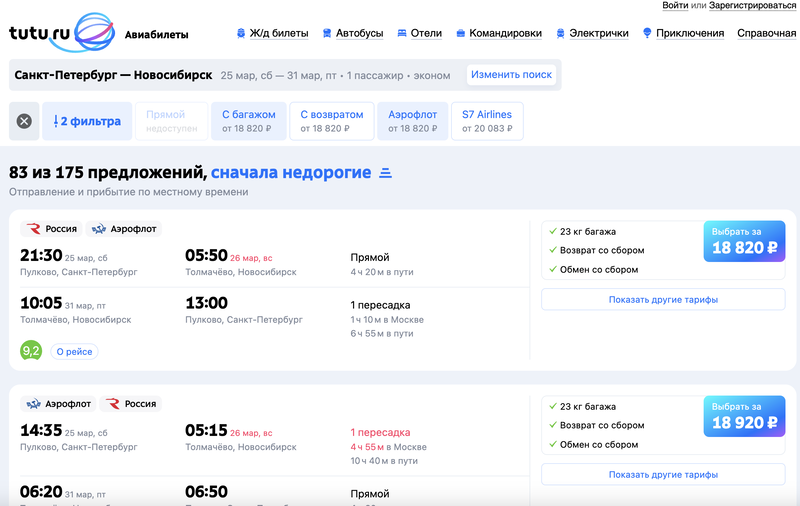Click the commuter train icon beside Электрички
Screen dimensions: 800x506
(560, 34)
